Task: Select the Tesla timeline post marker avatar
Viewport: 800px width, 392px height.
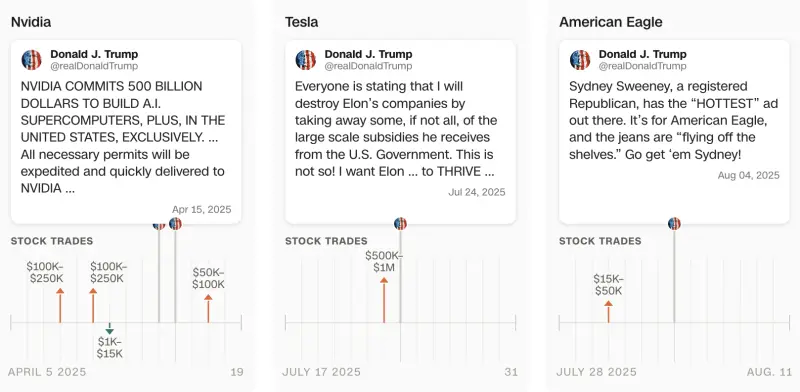Action: point(401,224)
